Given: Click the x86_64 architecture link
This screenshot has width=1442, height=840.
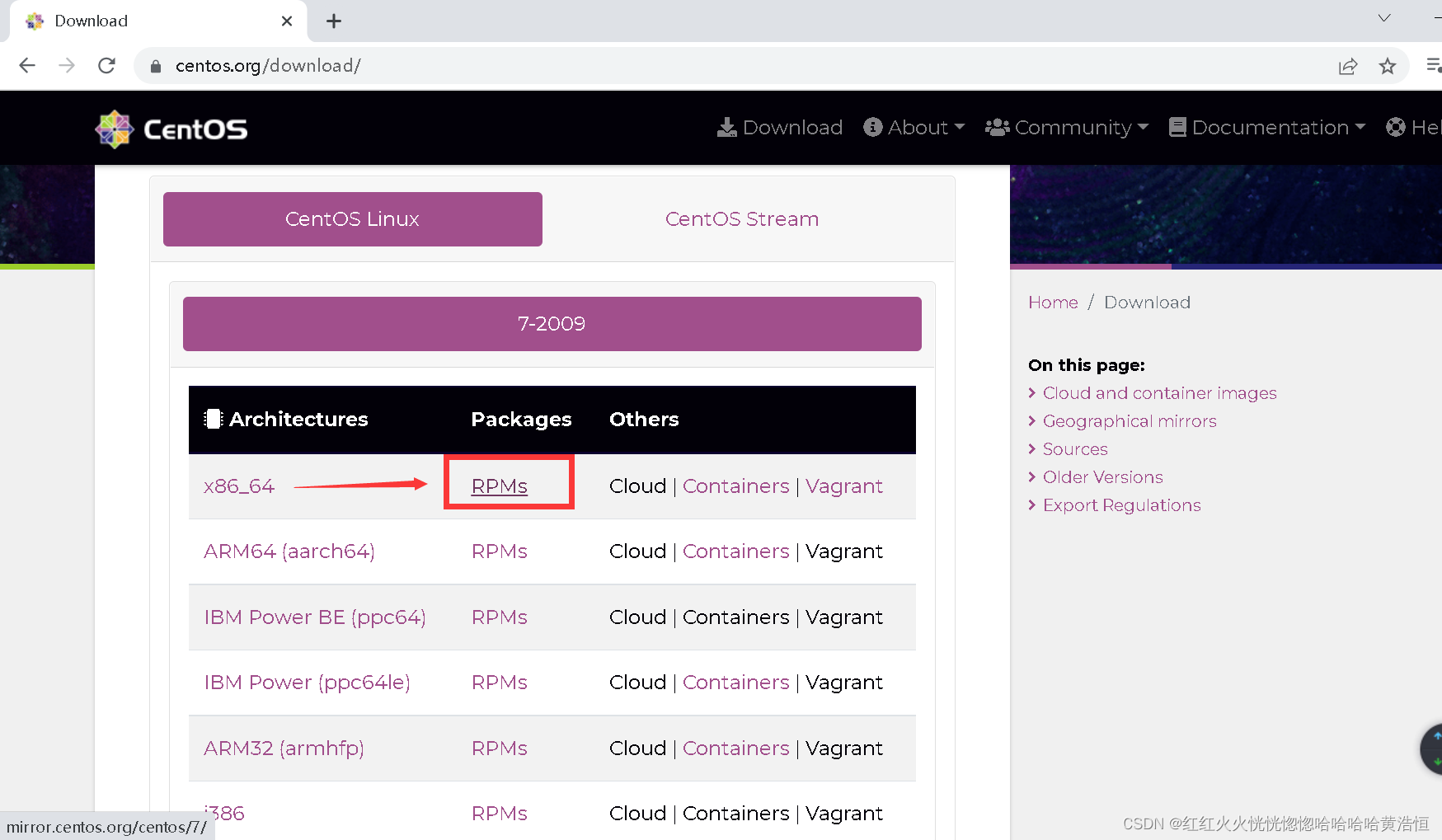Looking at the screenshot, I should click(x=239, y=486).
